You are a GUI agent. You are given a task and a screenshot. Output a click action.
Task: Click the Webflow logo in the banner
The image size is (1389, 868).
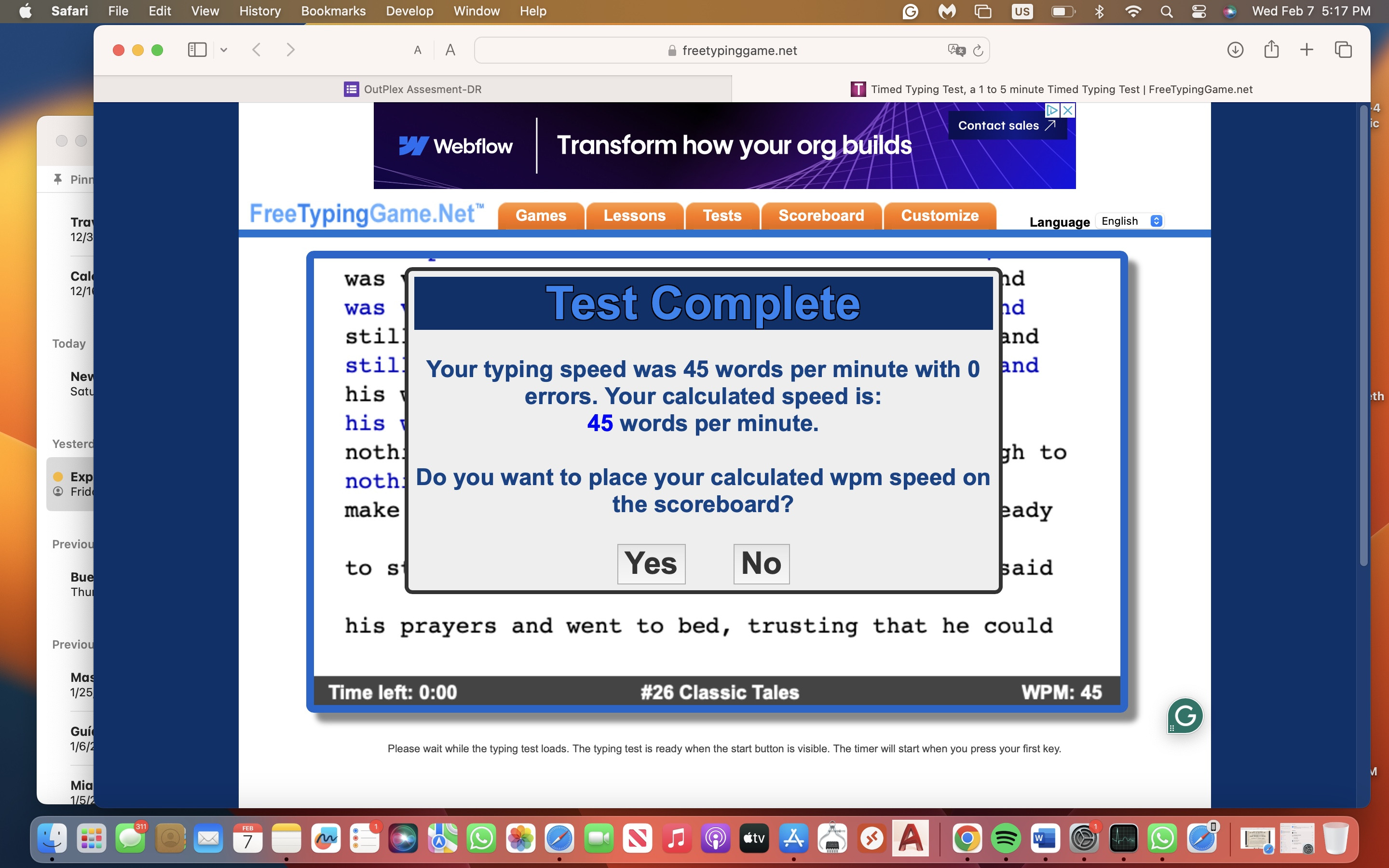(x=456, y=146)
